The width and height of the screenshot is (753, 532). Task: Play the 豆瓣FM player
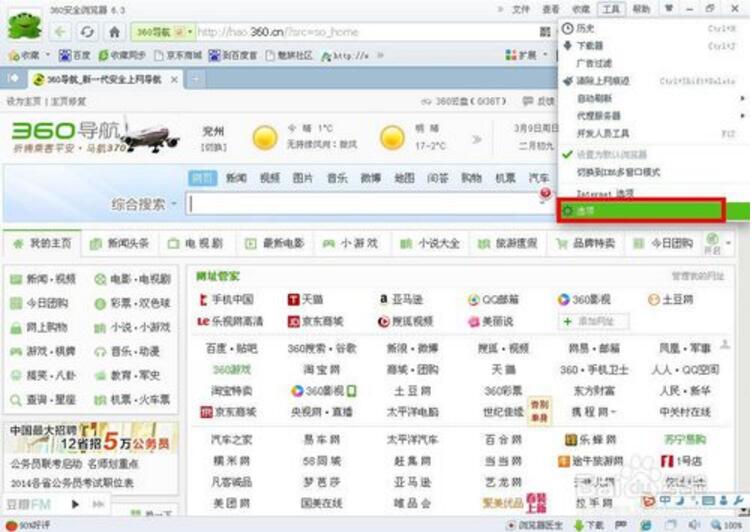pos(75,504)
